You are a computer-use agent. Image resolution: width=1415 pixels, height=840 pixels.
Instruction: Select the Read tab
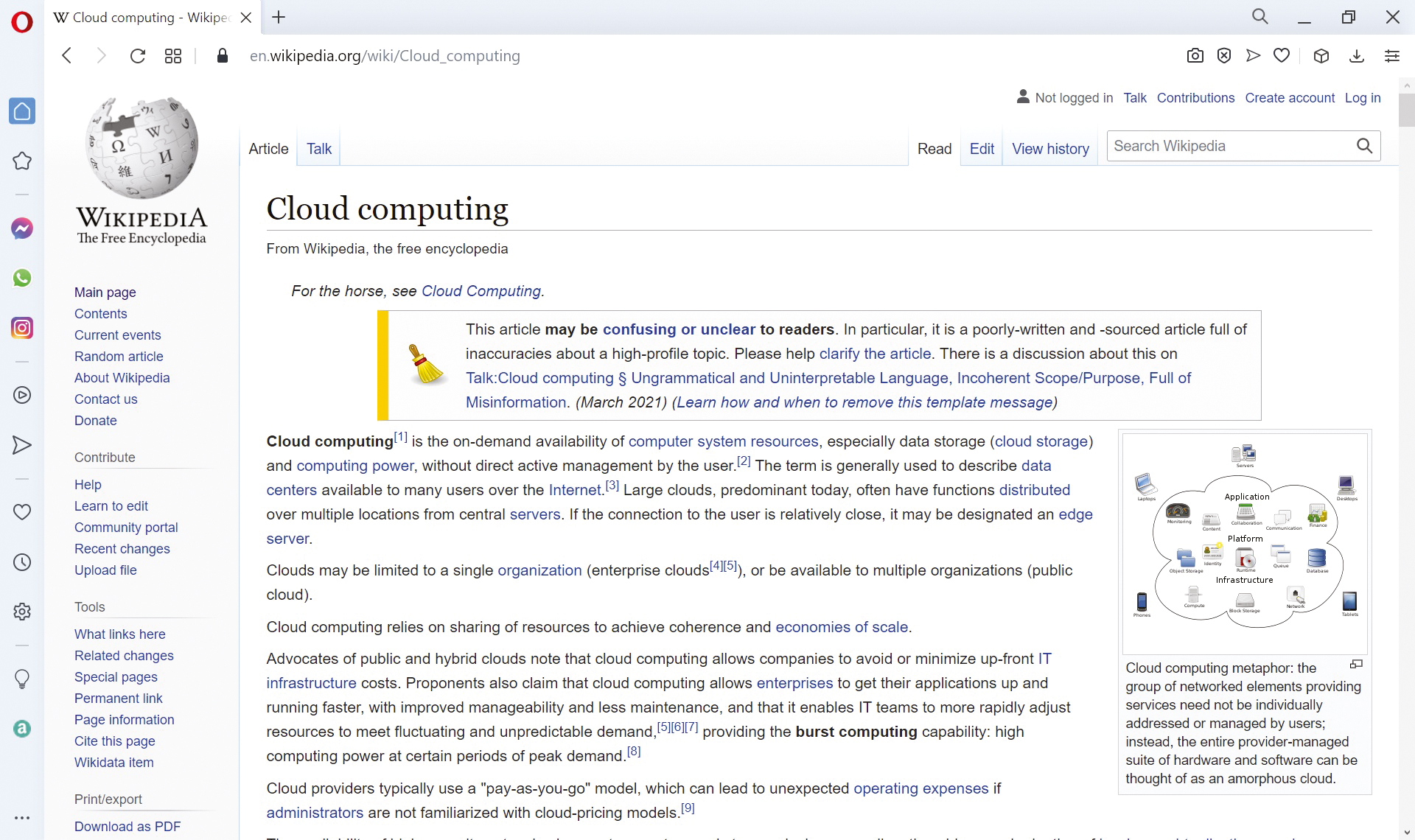(x=934, y=149)
